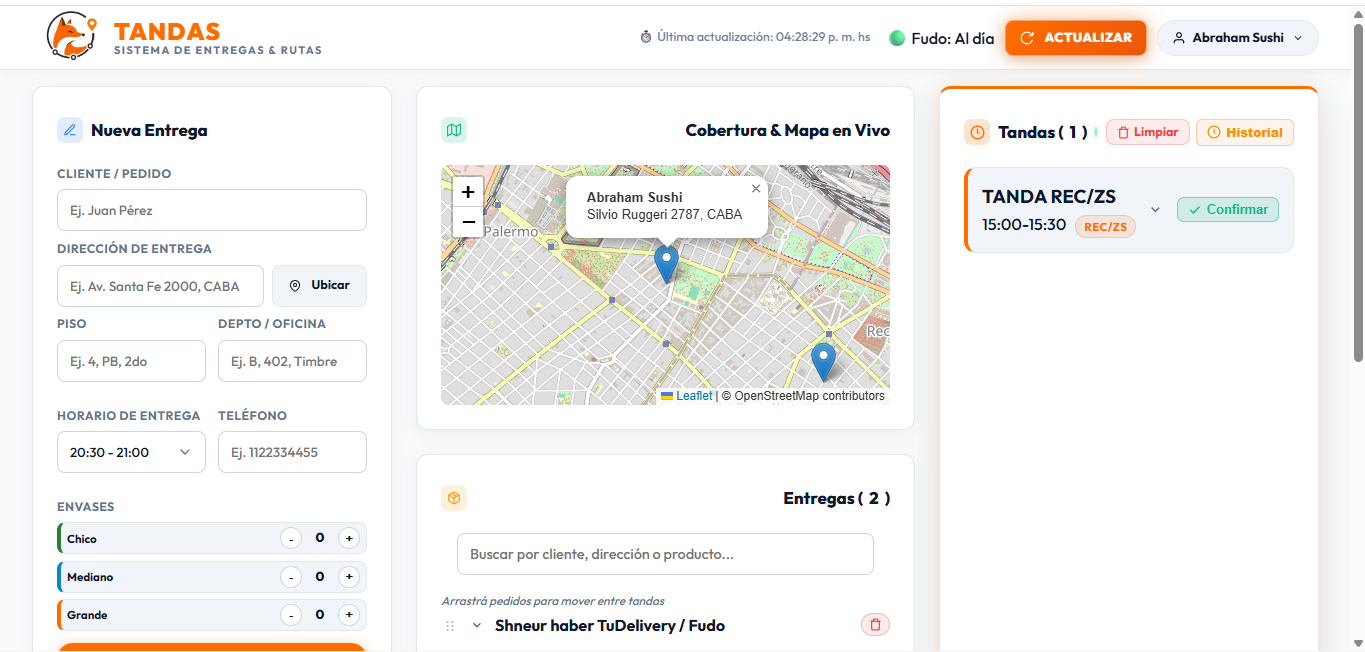The height and width of the screenshot is (652, 1365).
Task: Confirm the TANDA REC/ZS
Action: point(1228,209)
